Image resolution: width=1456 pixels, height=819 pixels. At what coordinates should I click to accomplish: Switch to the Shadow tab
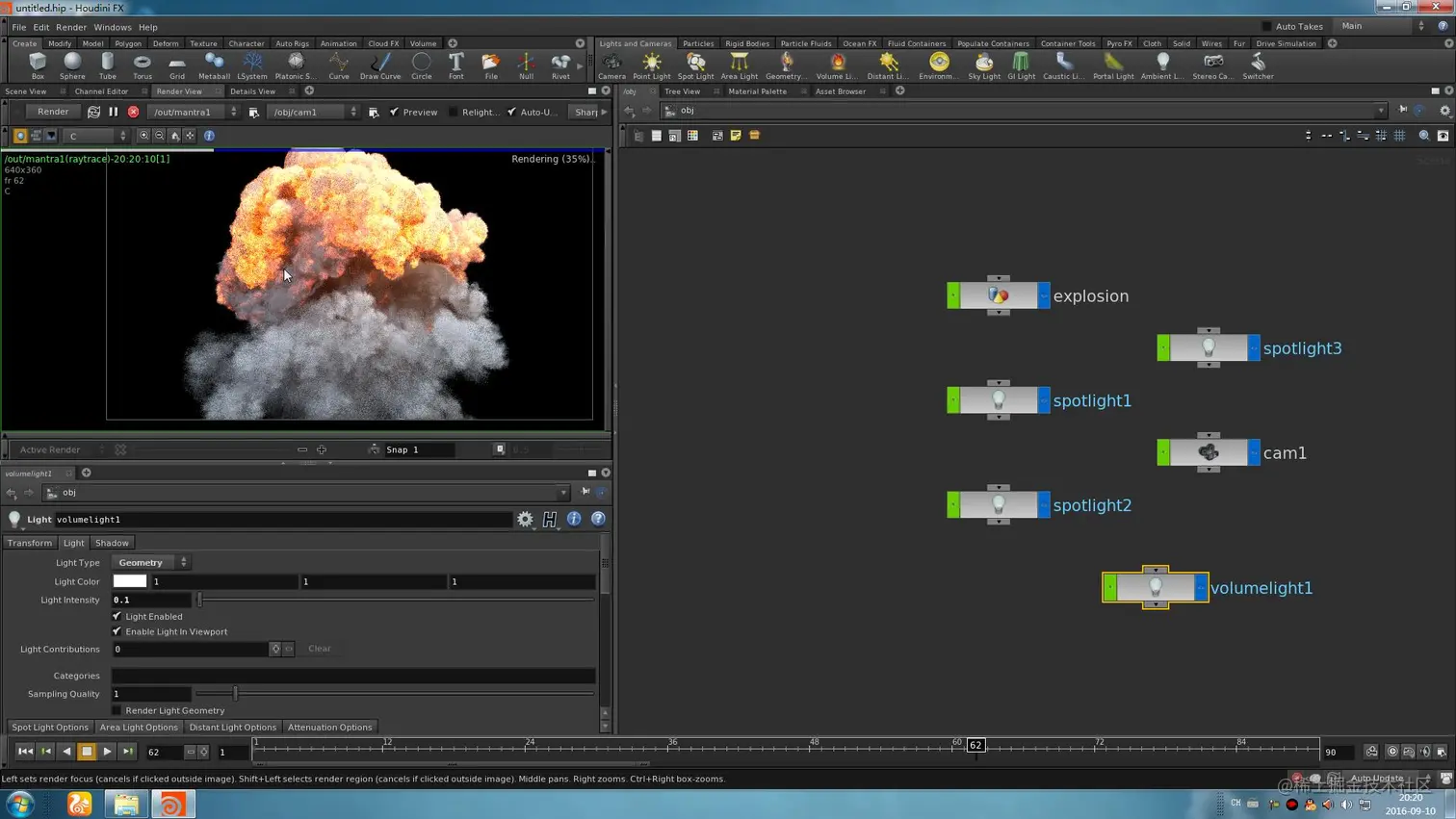[x=112, y=543]
